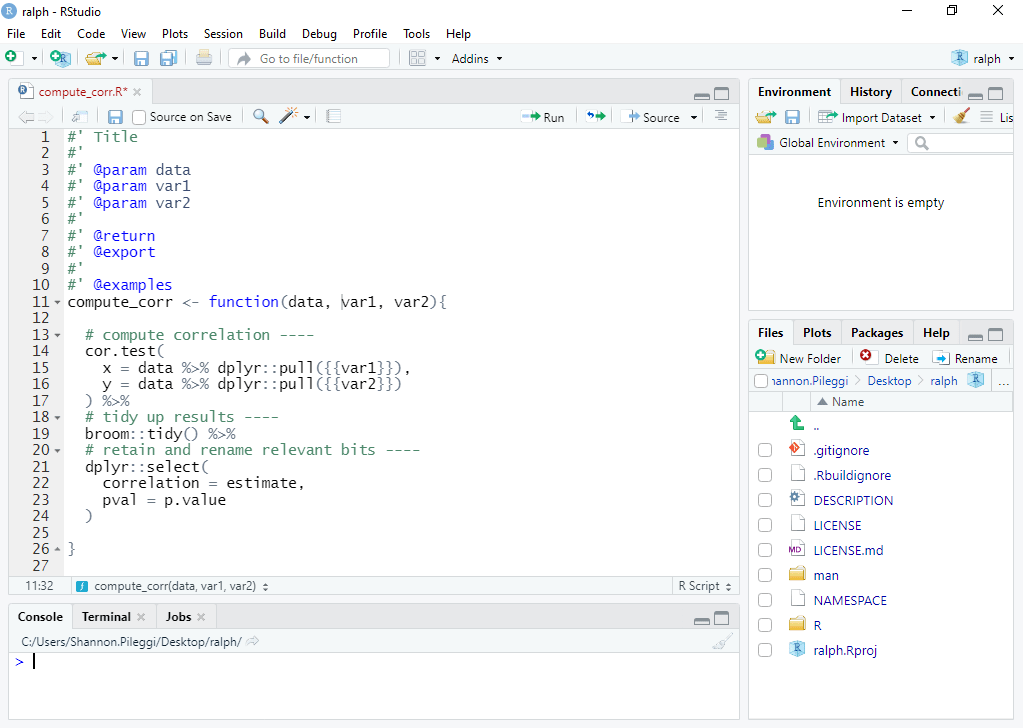The height and width of the screenshot is (728, 1023).
Task: Click inside the Go to file/function field
Action: 310,58
